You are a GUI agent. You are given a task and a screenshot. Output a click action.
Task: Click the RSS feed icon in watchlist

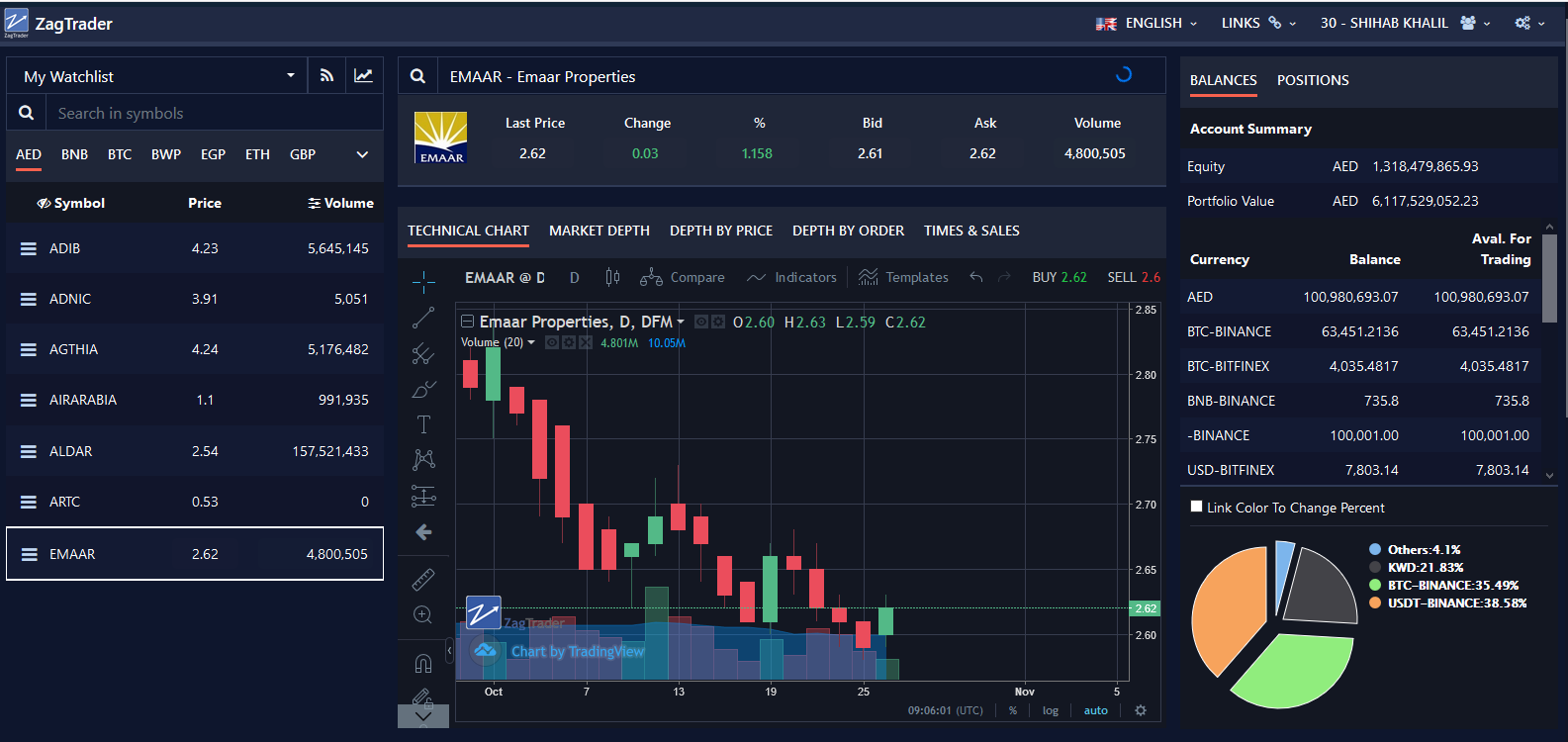pos(326,76)
